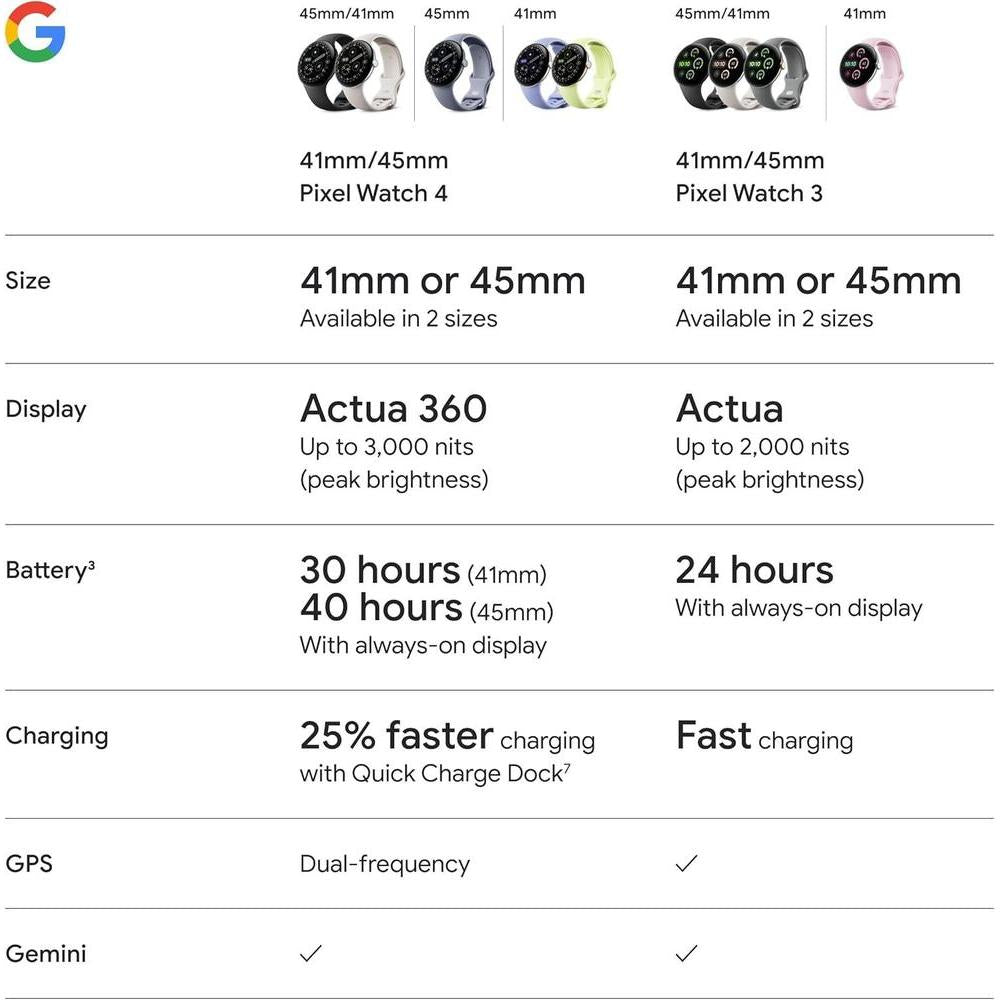Click the Quick Charge Dock footnote text
This screenshot has height=1000, width=1000.
435,774
